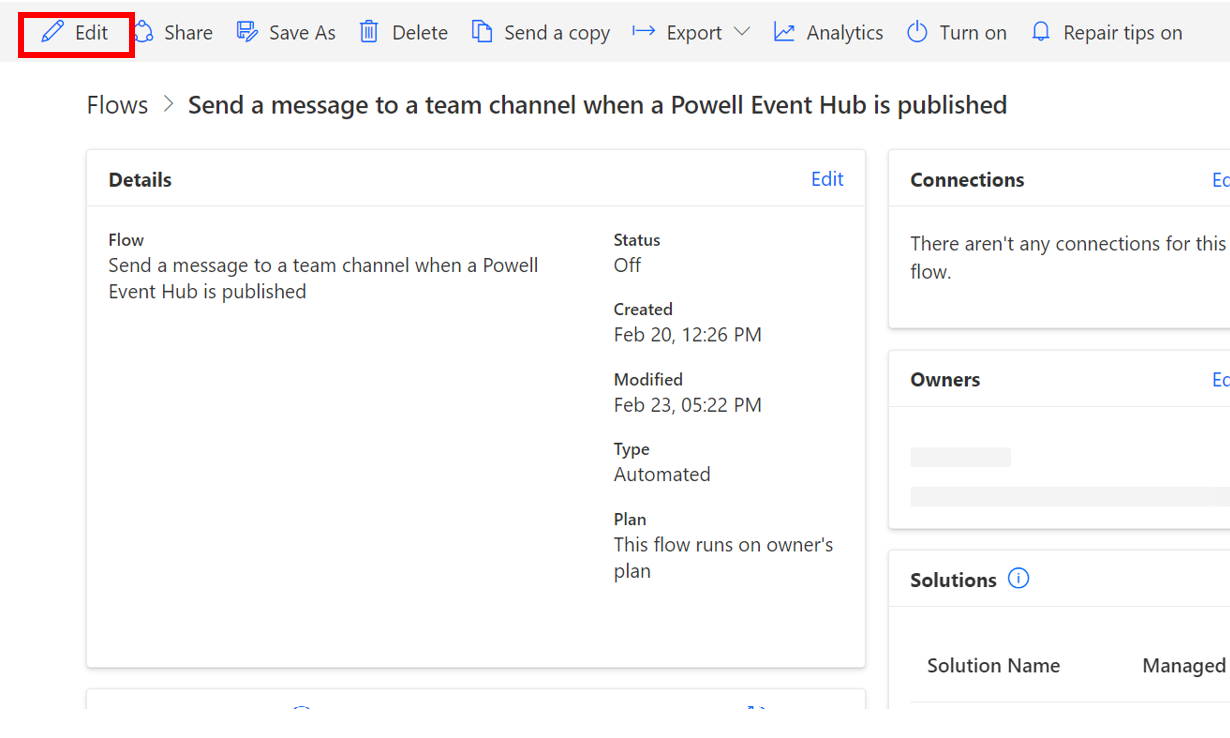Screen dimensions: 1230x738
Task: Click Edit link in Connections card
Action: (x=1221, y=180)
